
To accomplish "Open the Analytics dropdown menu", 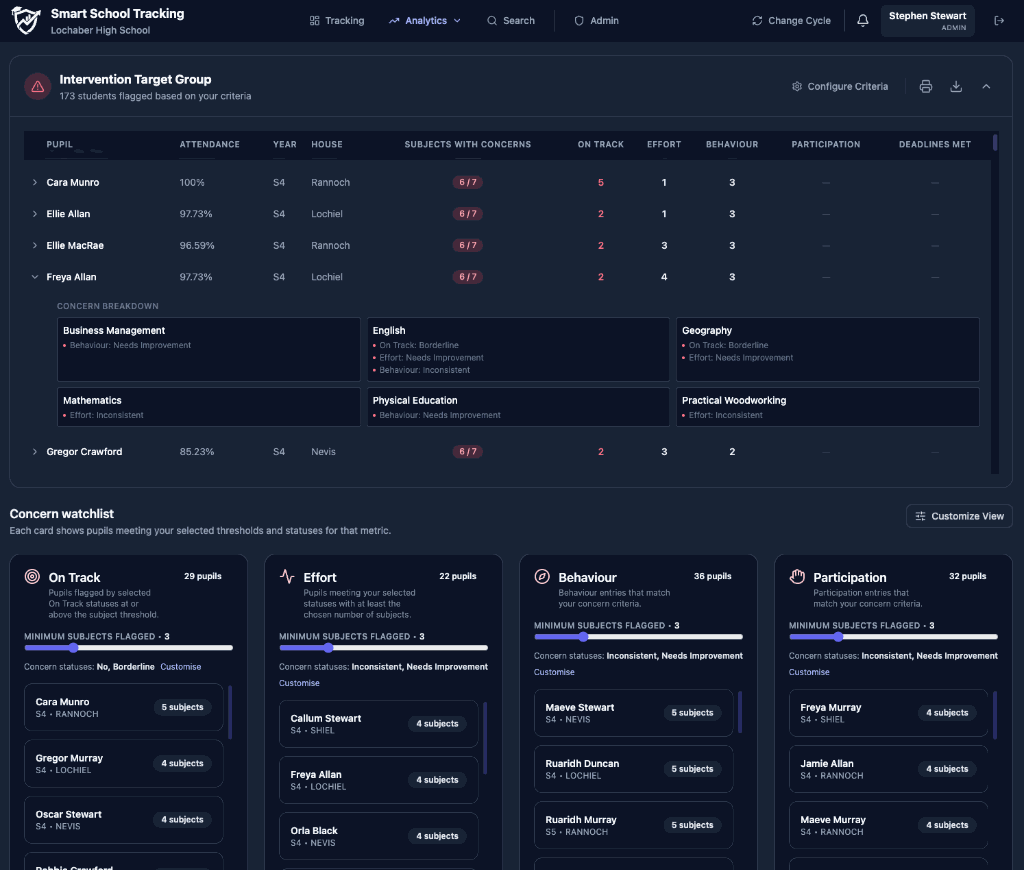I will click(425, 21).
